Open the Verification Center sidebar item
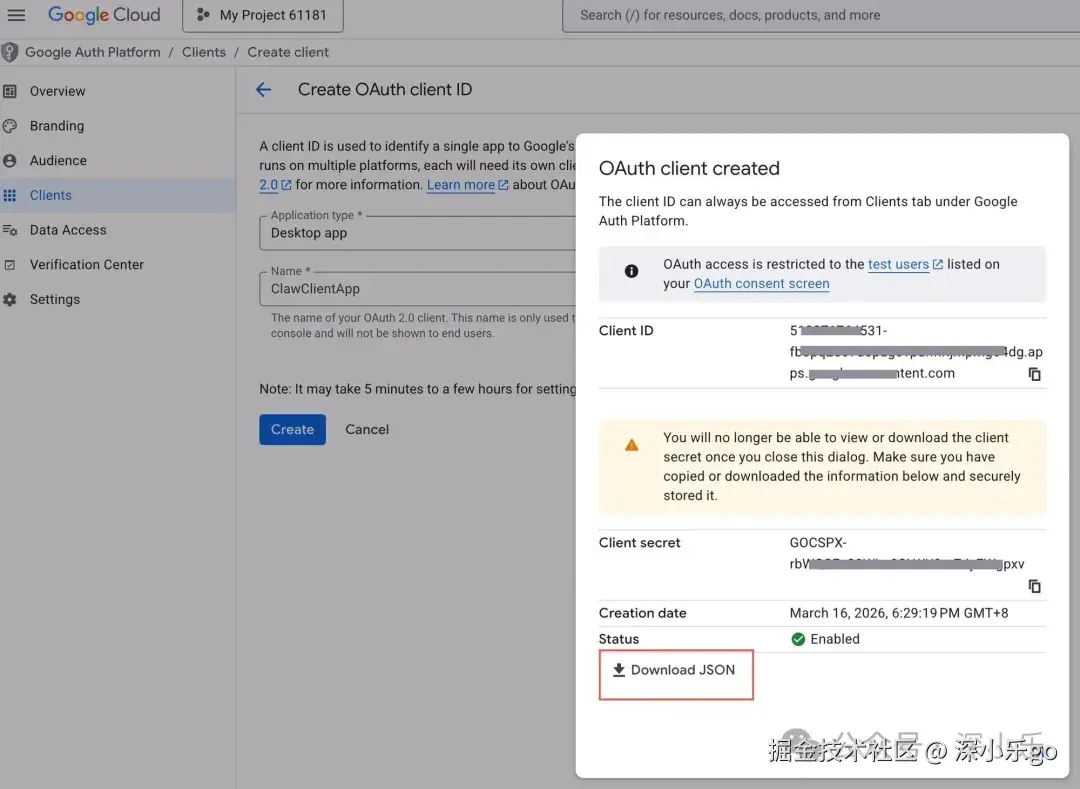This screenshot has width=1080, height=789. (x=118, y=264)
